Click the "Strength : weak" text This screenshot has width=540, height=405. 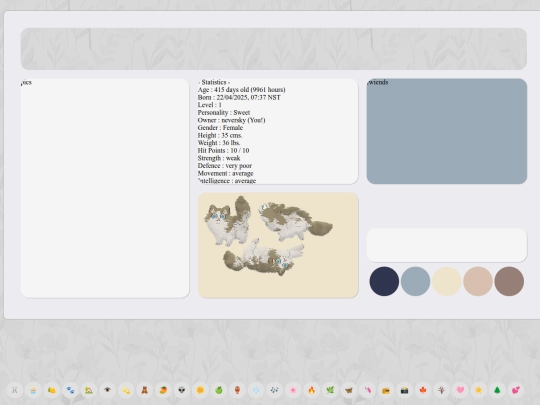219,158
